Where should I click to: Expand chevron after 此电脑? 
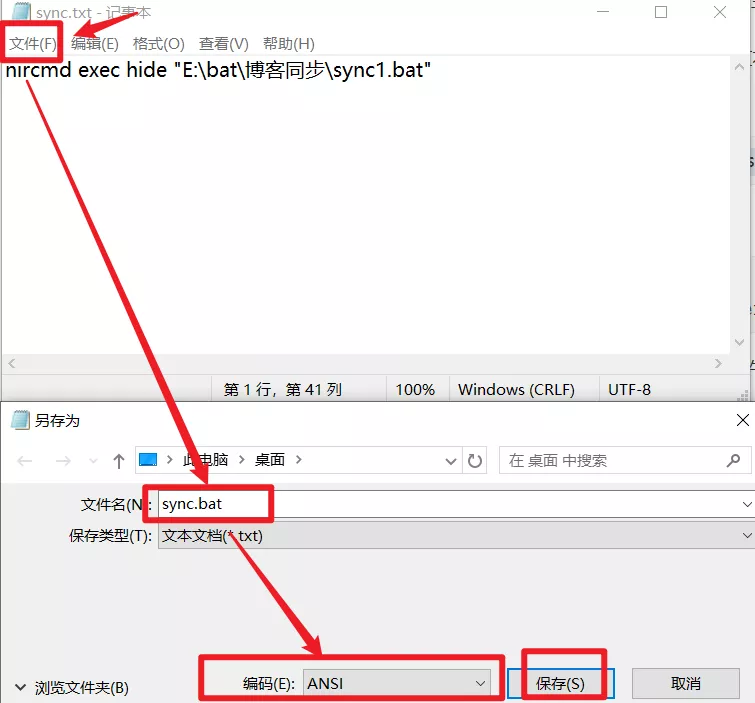pos(242,460)
